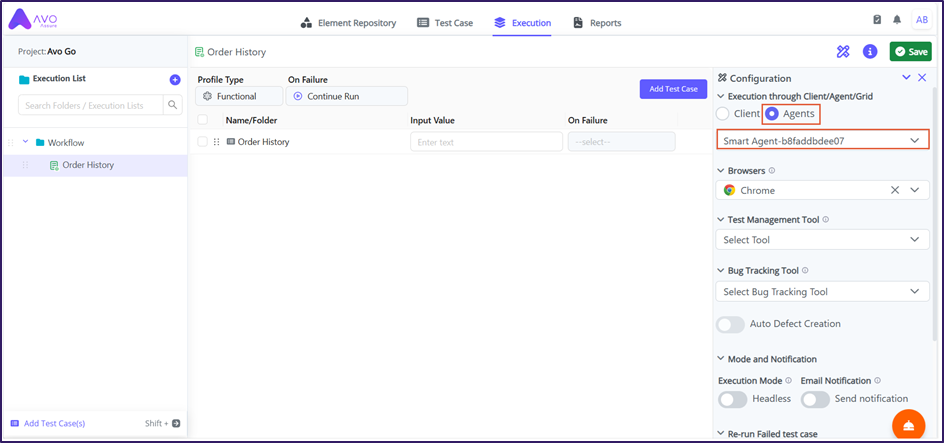Open the info icon next to Save

(870, 52)
